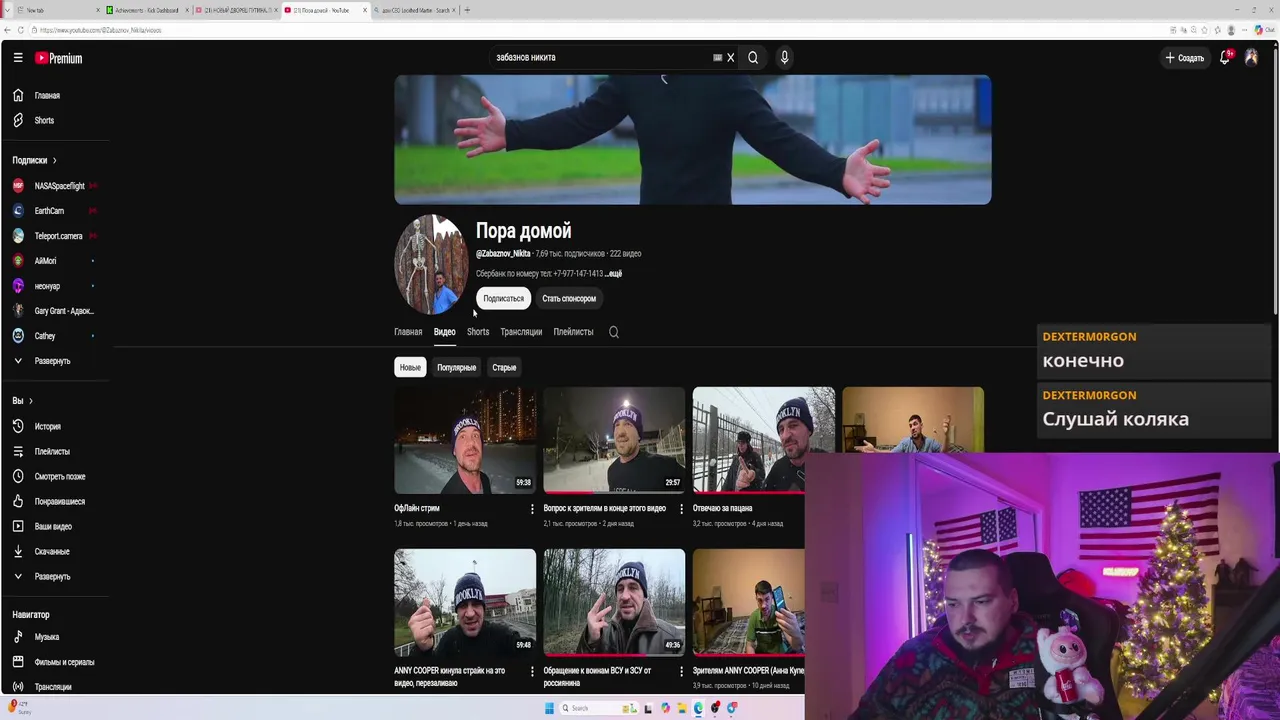Click the YouTube search input field
1280x720 pixels.
point(600,57)
